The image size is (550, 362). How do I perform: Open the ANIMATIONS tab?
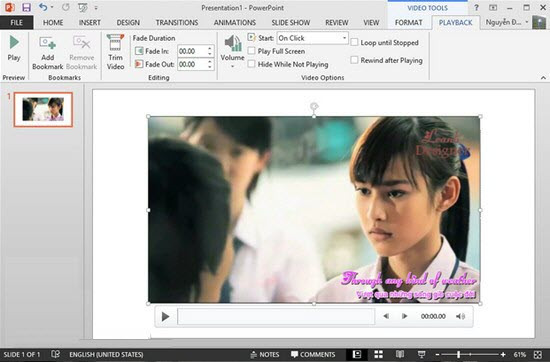(235, 22)
